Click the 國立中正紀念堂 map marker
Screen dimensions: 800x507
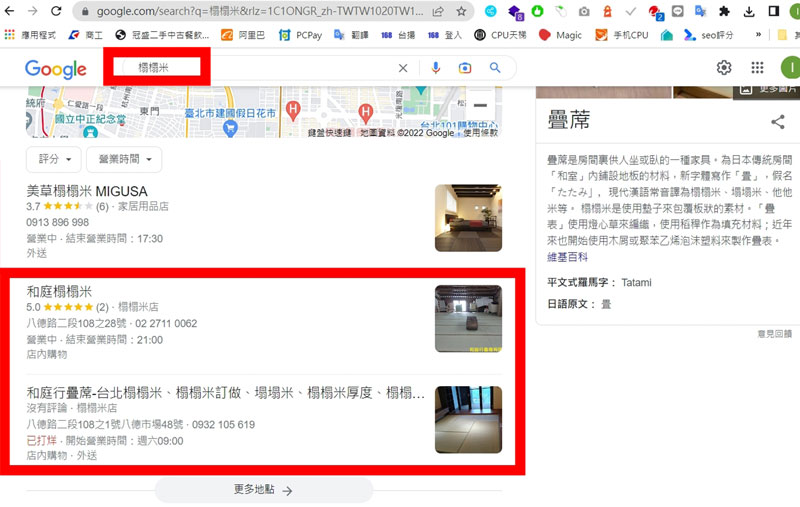coord(90,132)
